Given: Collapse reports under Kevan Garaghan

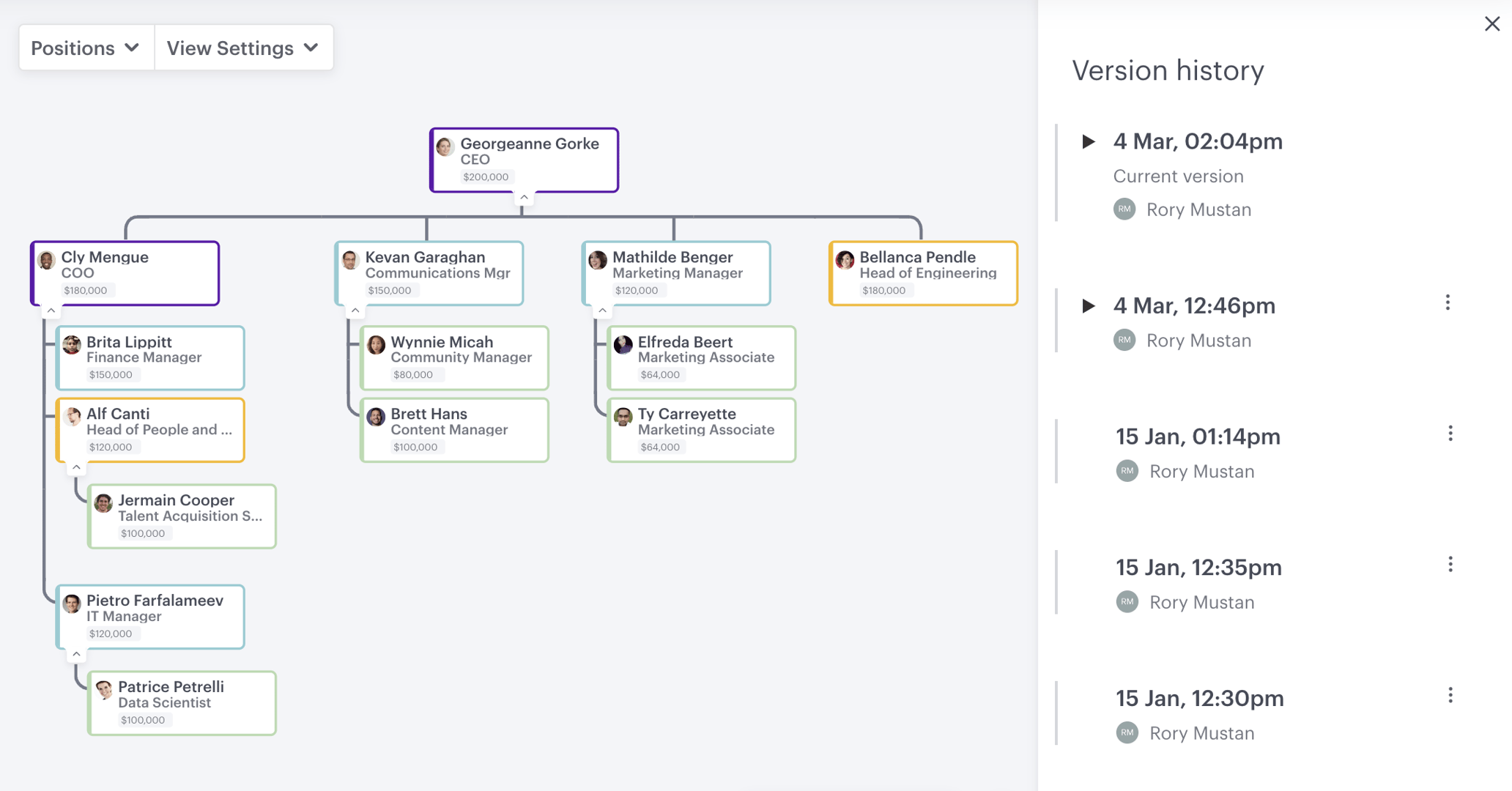Looking at the screenshot, I should click(x=355, y=311).
